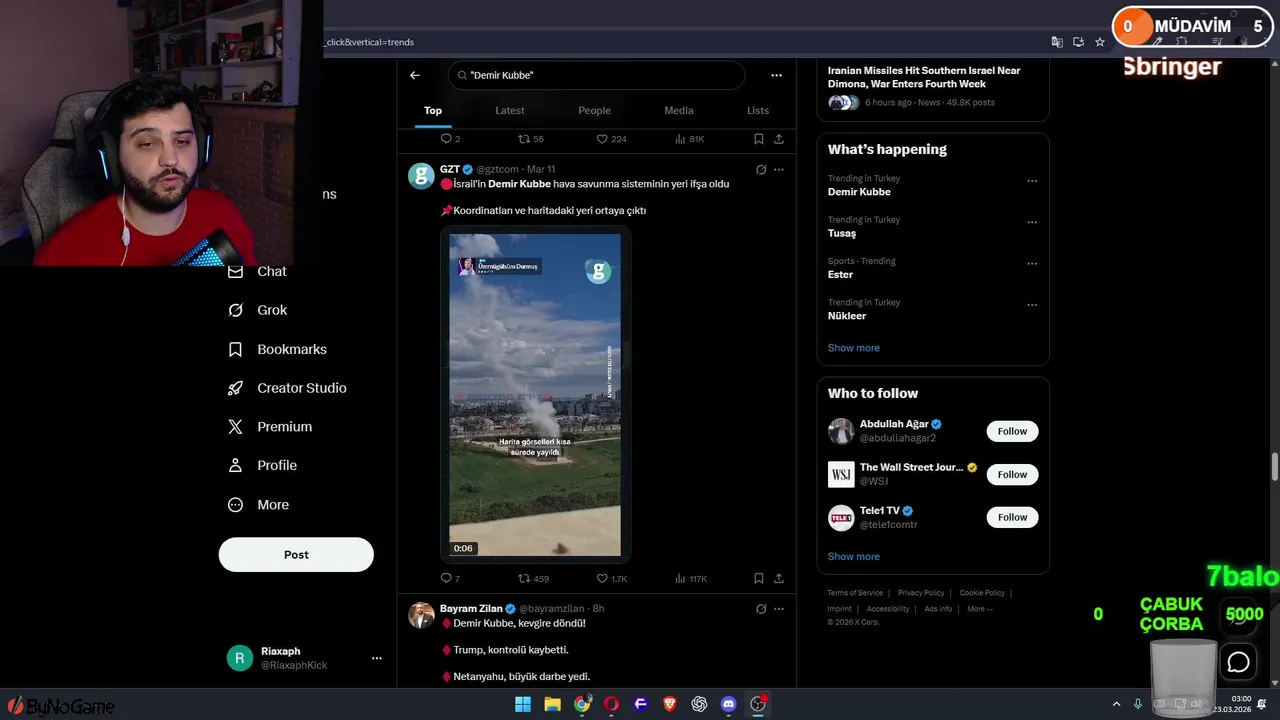Open Privacy Policy link
Image resolution: width=1280 pixels, height=720 pixels.
921,593
